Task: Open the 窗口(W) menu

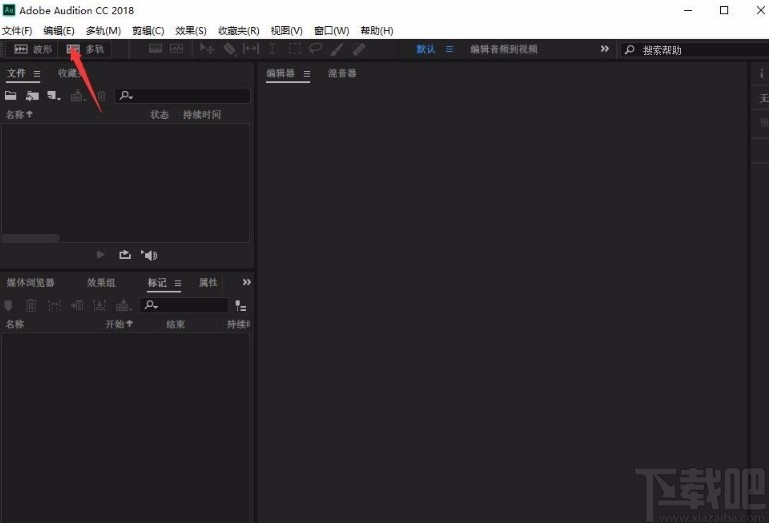Action: tap(332, 31)
